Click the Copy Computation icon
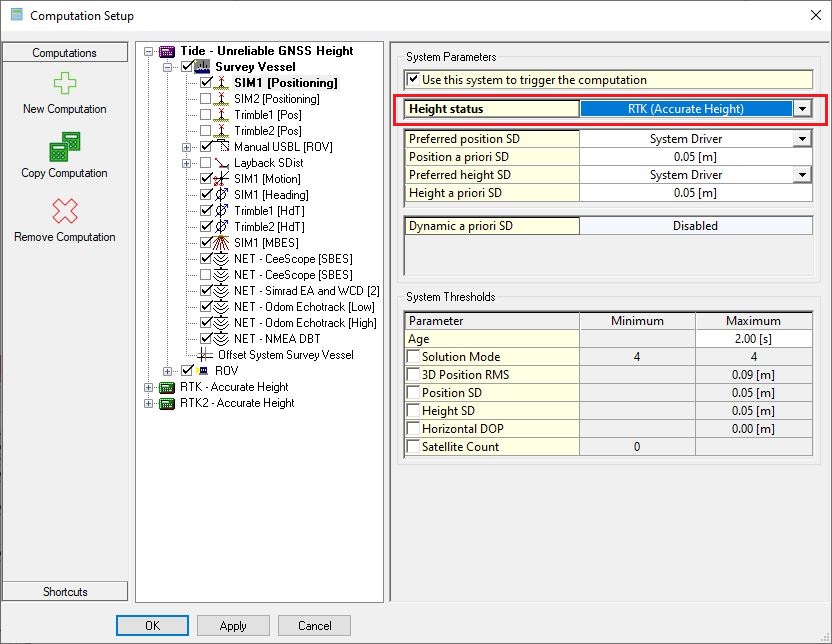The height and width of the screenshot is (644, 832). click(64, 148)
